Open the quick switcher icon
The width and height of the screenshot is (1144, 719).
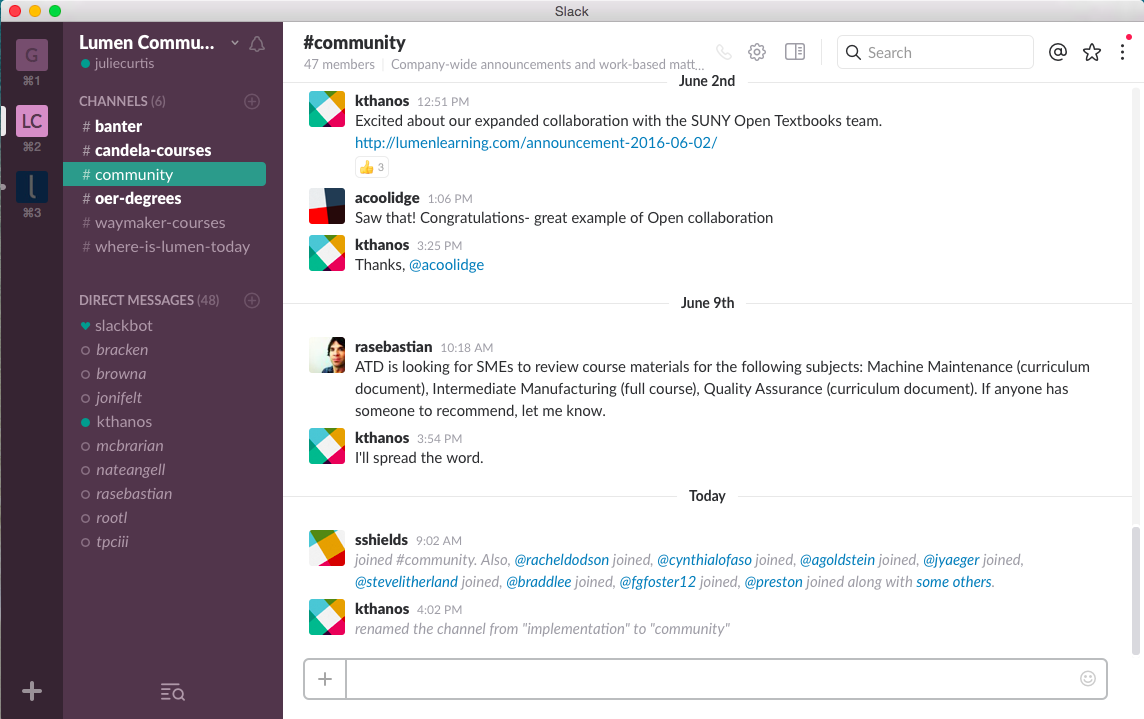pos(172,692)
